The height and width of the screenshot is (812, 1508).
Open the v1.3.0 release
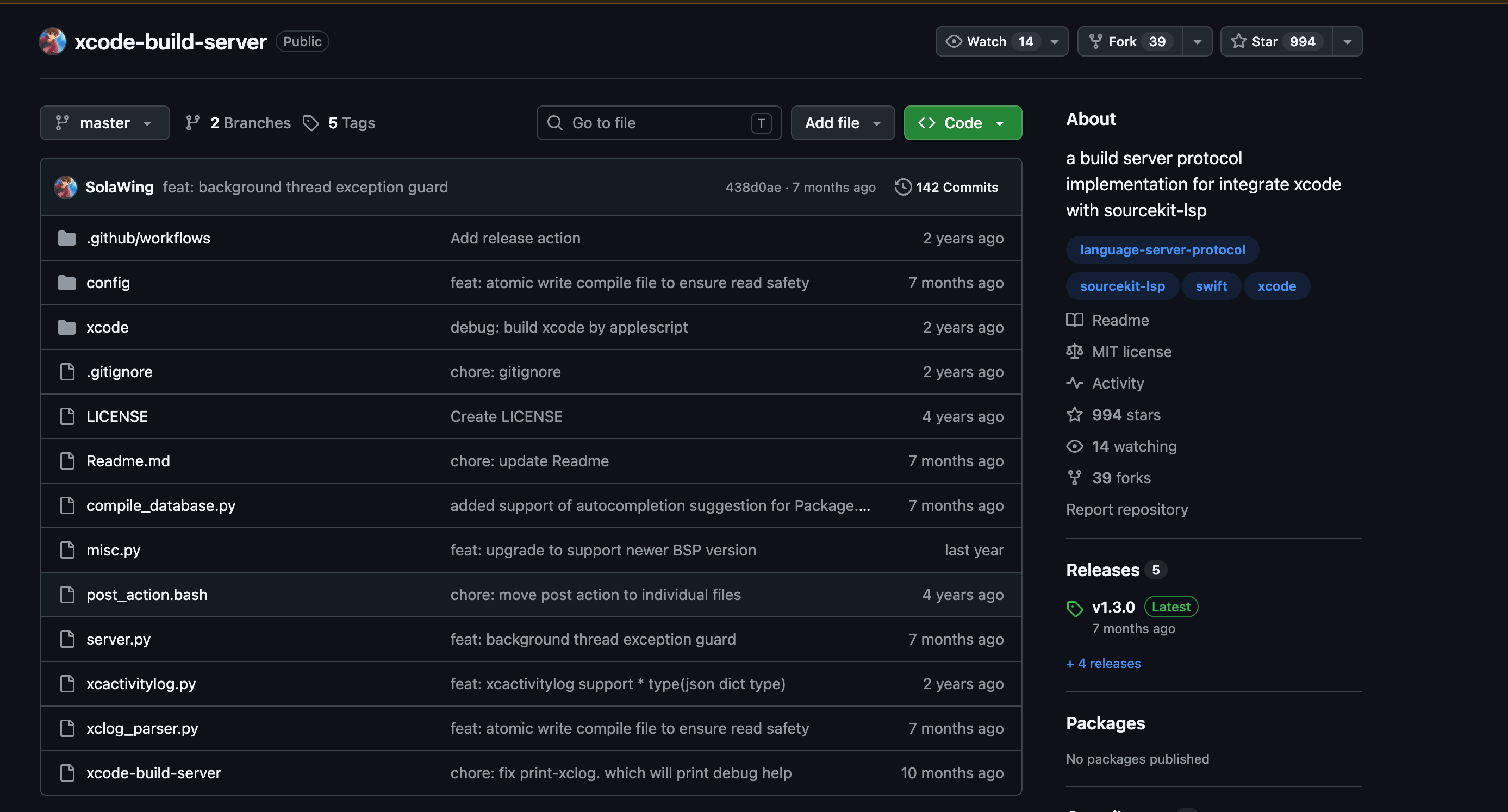pyautogui.click(x=1113, y=607)
